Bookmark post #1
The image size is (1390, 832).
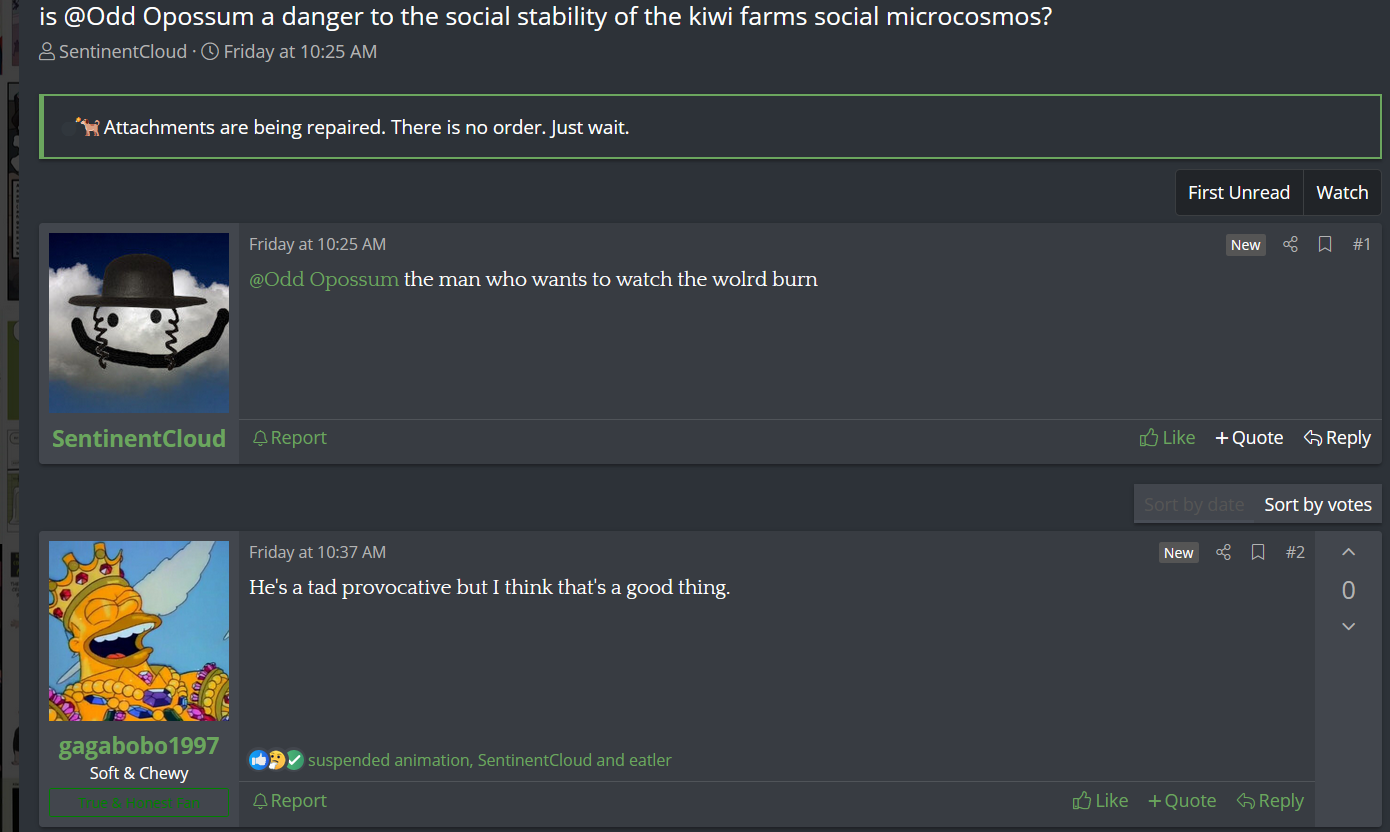tap(1325, 245)
